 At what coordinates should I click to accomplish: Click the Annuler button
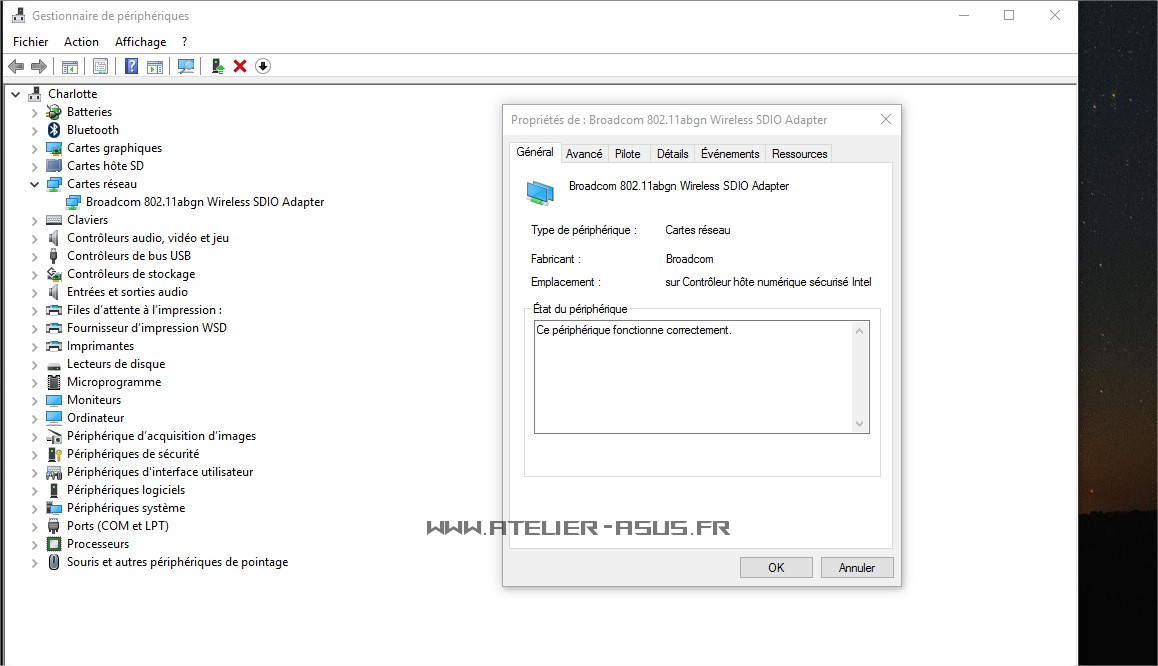click(856, 568)
